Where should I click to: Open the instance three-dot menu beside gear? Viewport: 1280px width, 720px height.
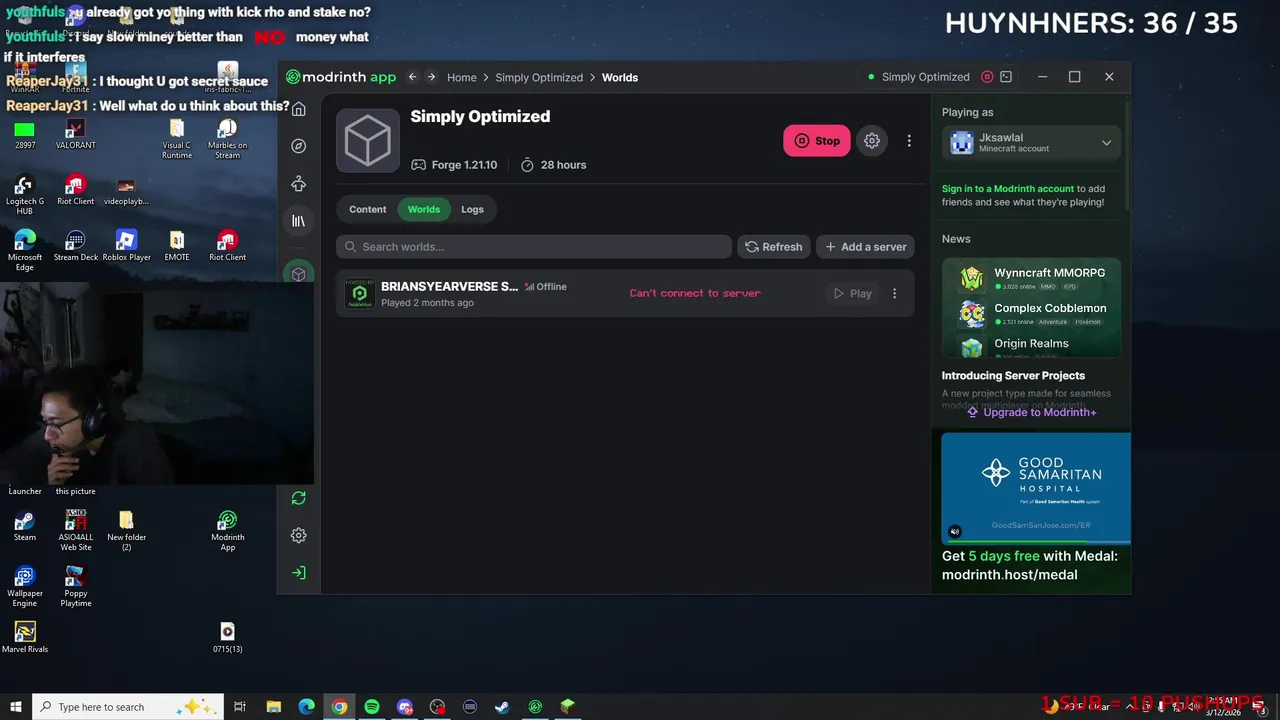coord(909,141)
